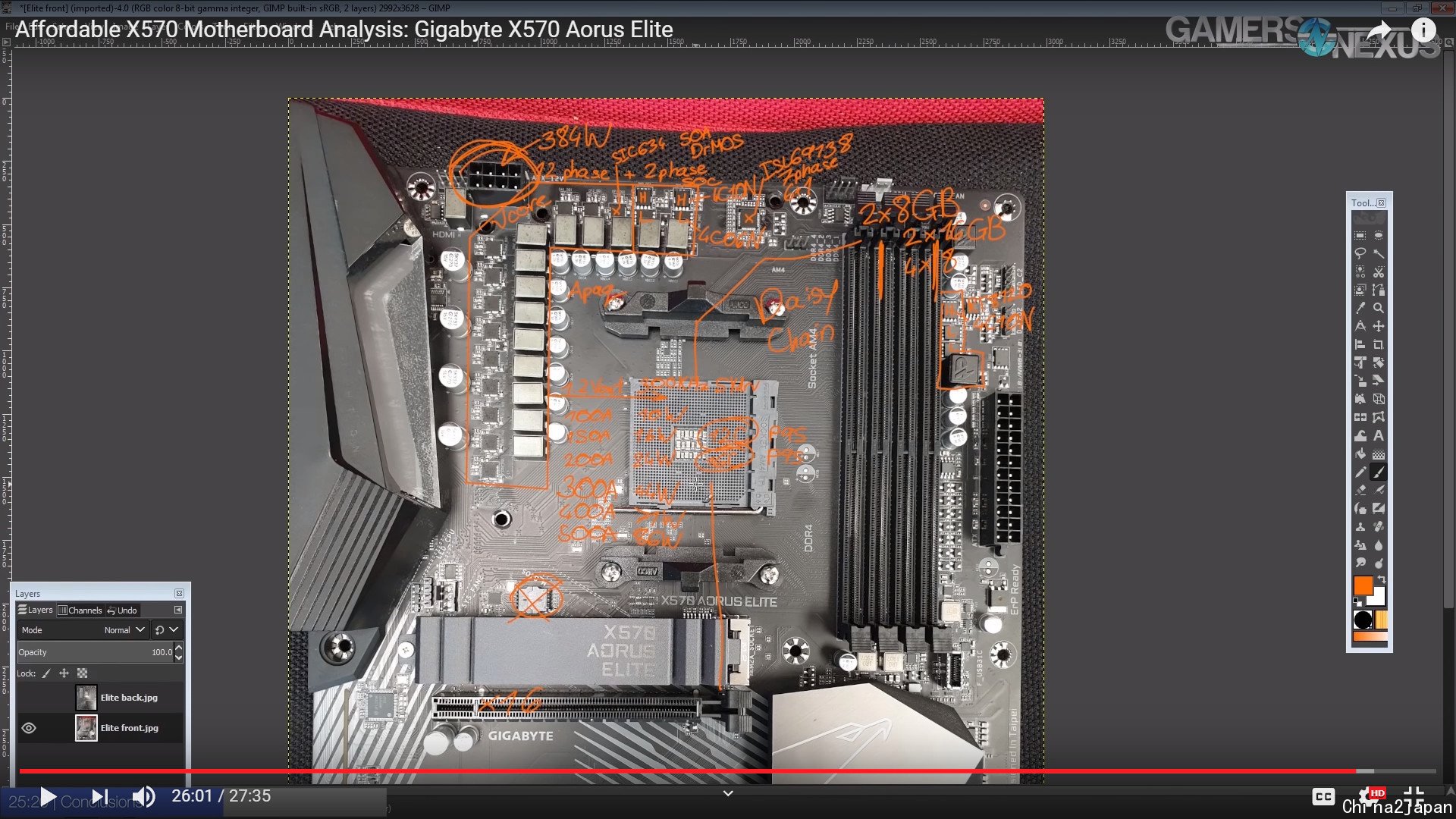Open the video title link
This screenshot has width=1456, height=819.
344,30
